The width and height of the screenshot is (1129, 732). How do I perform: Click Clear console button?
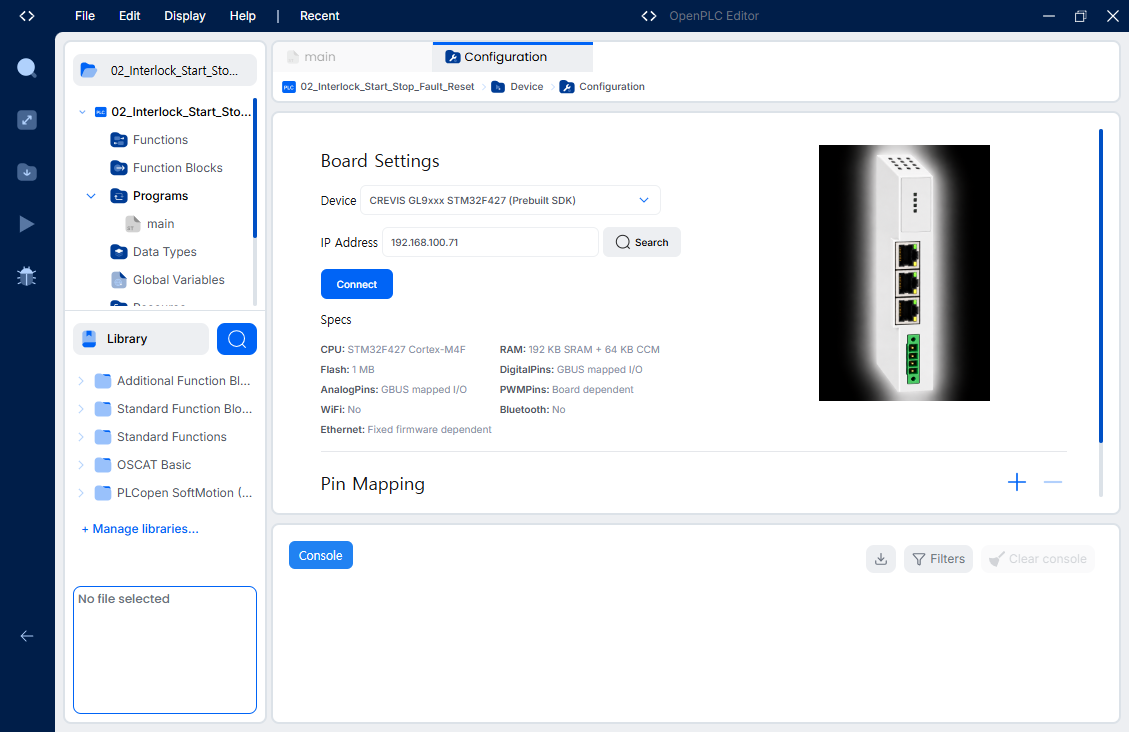[1038, 559]
